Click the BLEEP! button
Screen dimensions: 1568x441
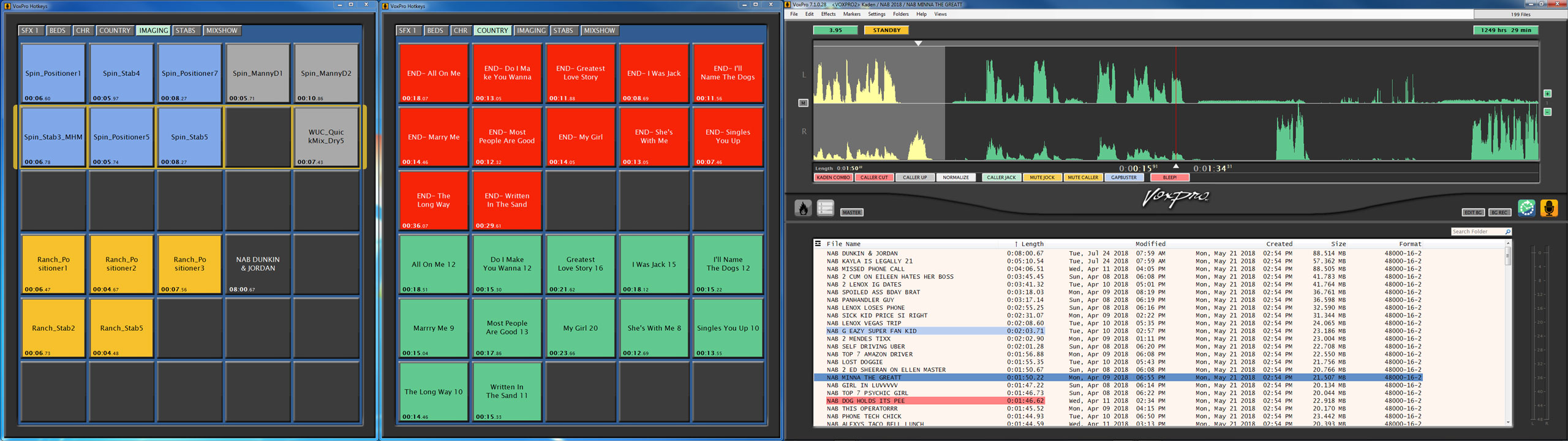click(1170, 178)
